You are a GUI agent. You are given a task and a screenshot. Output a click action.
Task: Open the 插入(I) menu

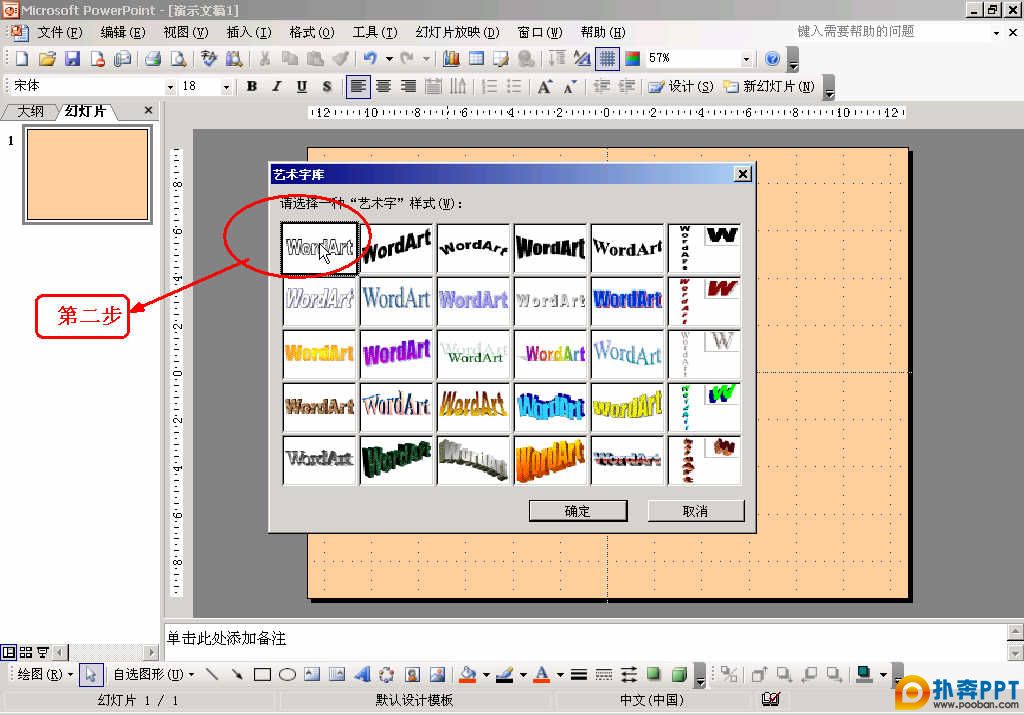click(x=249, y=32)
